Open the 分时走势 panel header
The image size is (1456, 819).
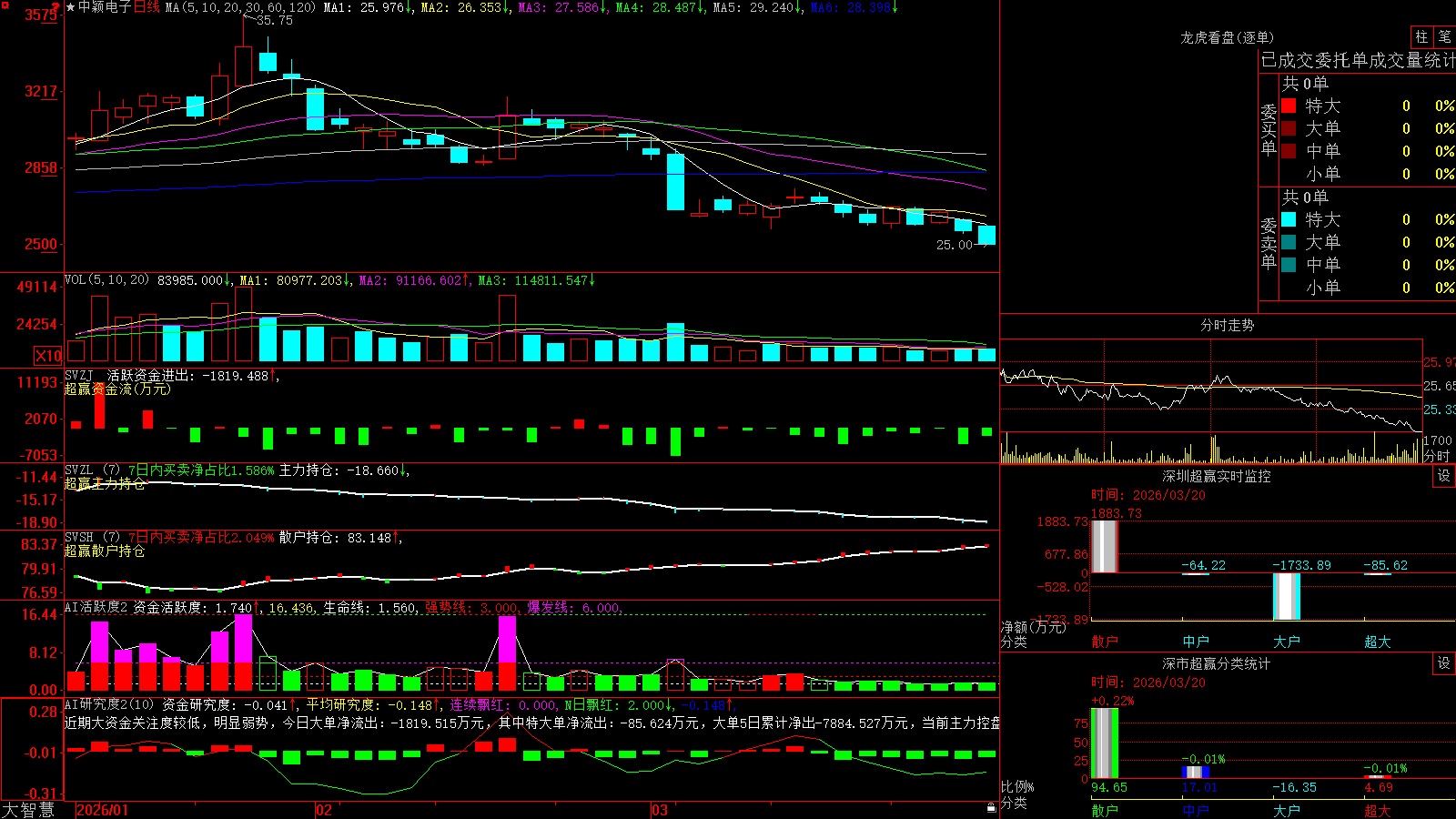(x=1227, y=325)
